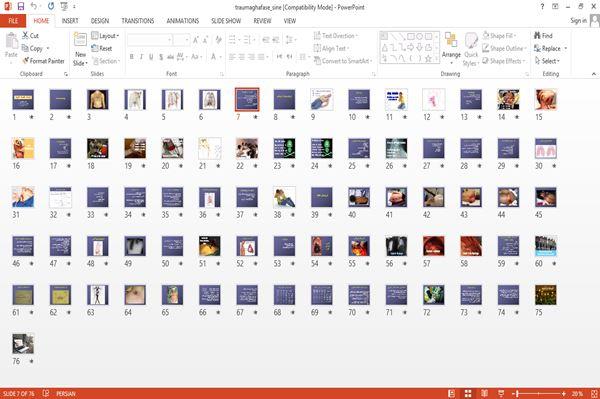Click Sign in link
Viewport: 600px width, 399px height.
click(579, 21)
